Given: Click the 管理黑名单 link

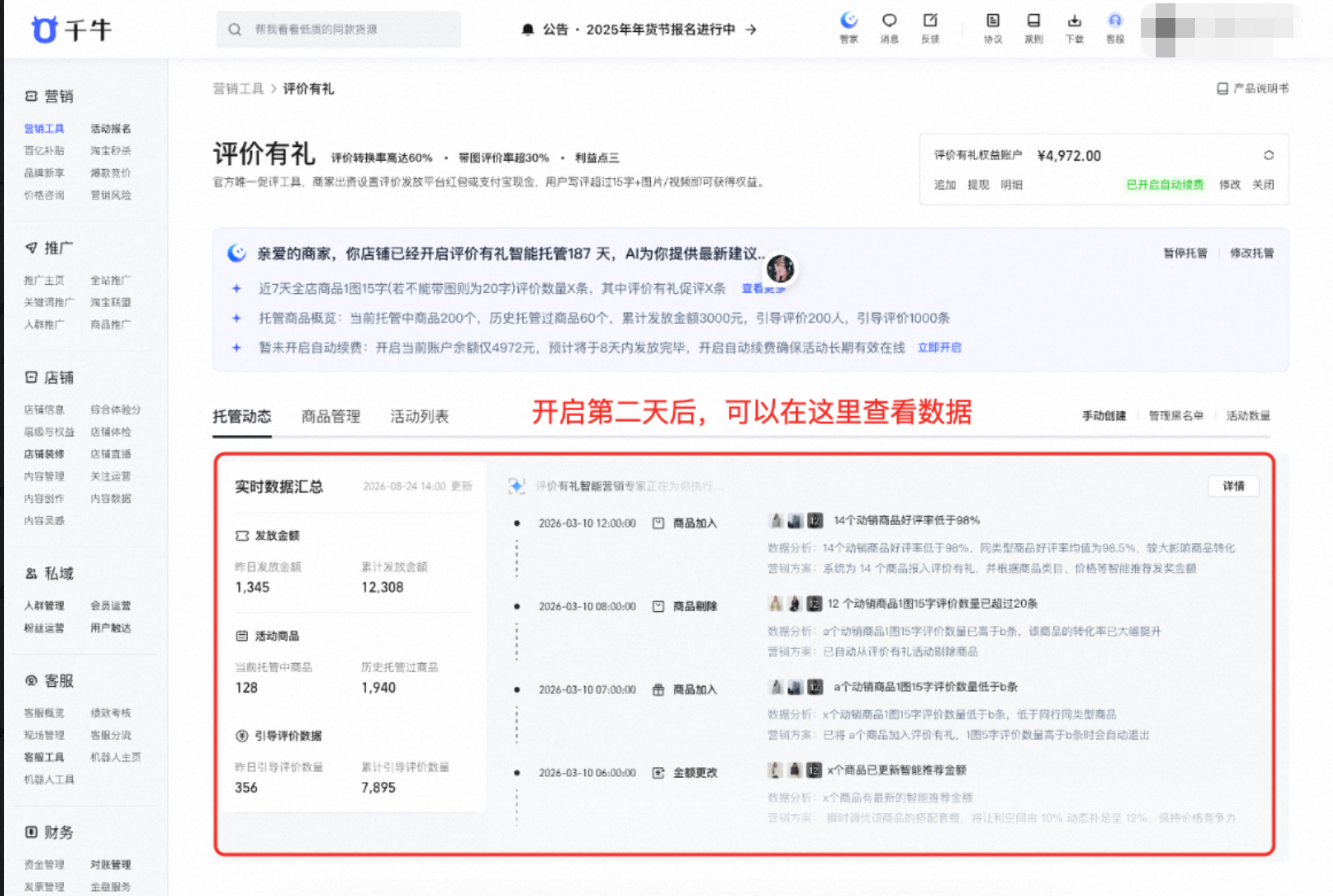Looking at the screenshot, I should pyautogui.click(x=1176, y=416).
